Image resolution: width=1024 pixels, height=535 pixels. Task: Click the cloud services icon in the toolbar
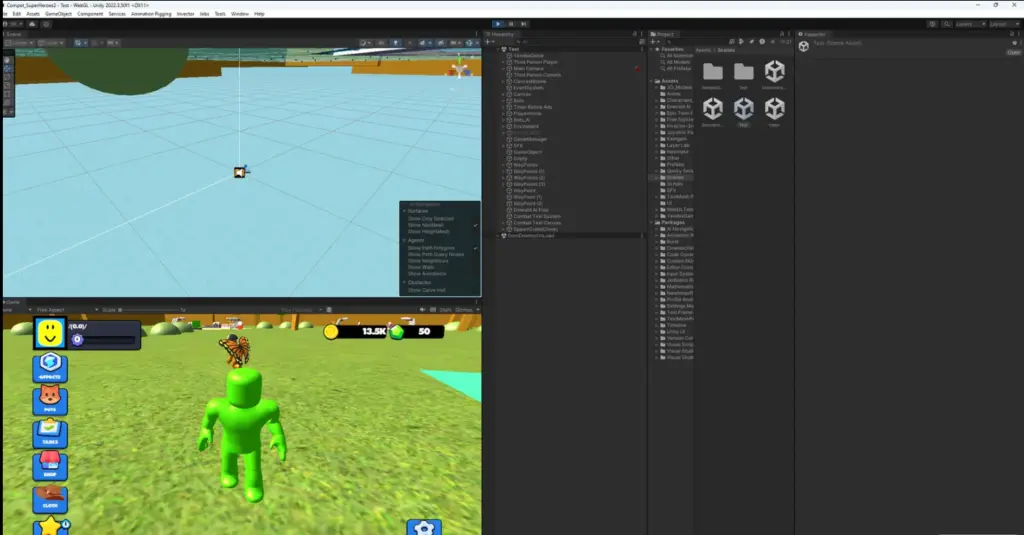[32, 24]
